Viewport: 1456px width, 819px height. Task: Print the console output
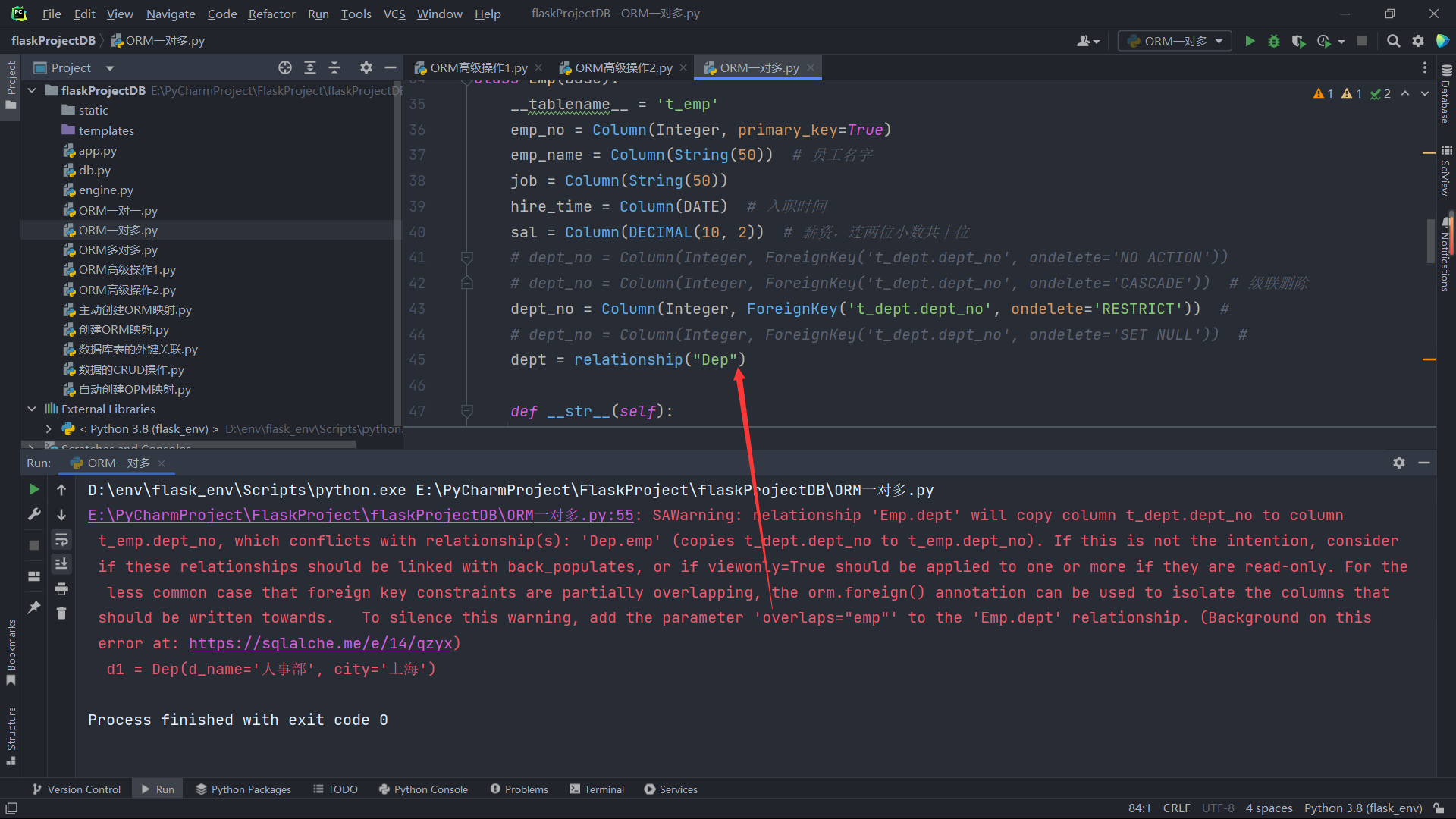pos(61,588)
